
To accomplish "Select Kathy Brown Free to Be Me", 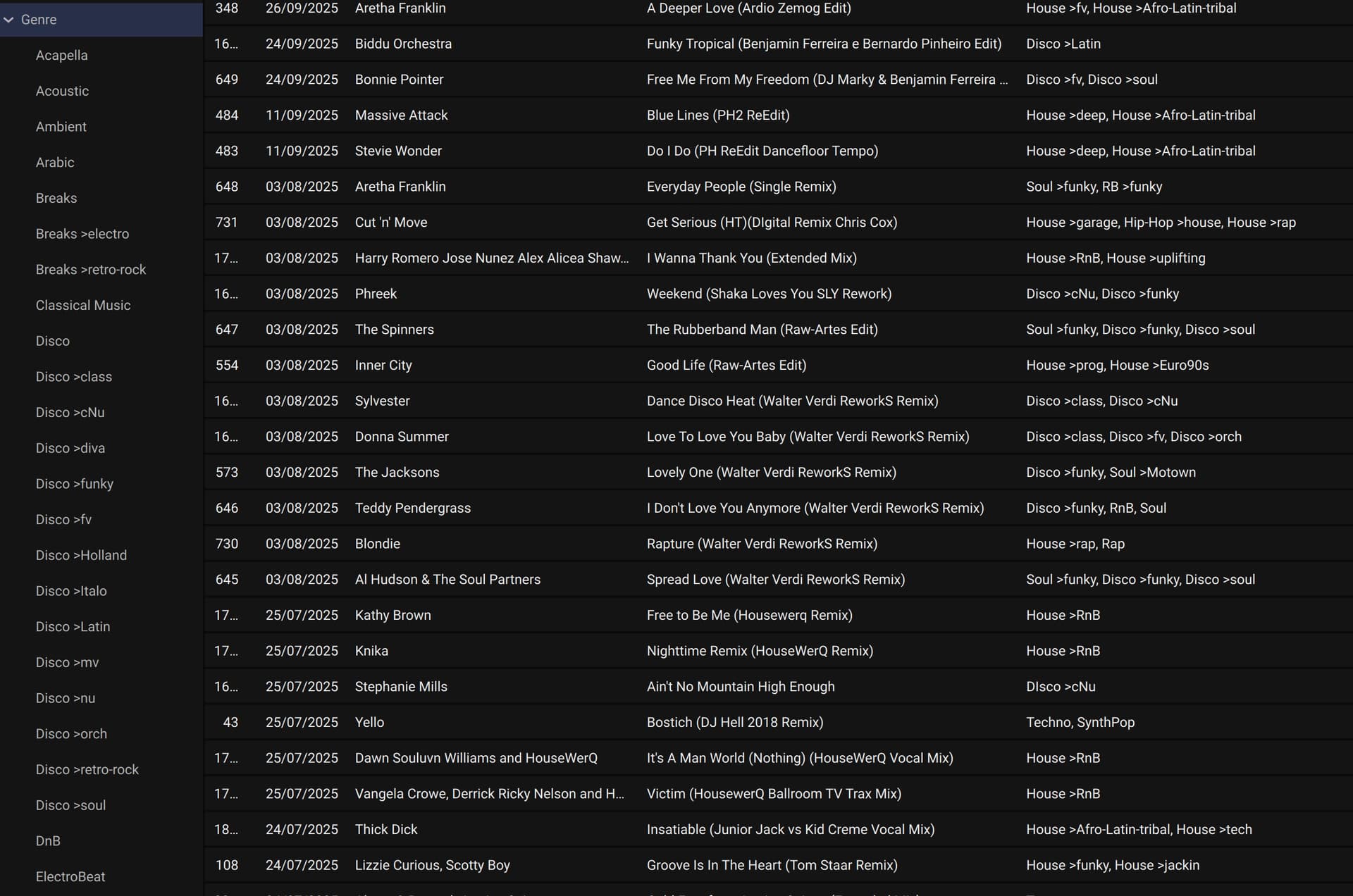I will coord(749,615).
